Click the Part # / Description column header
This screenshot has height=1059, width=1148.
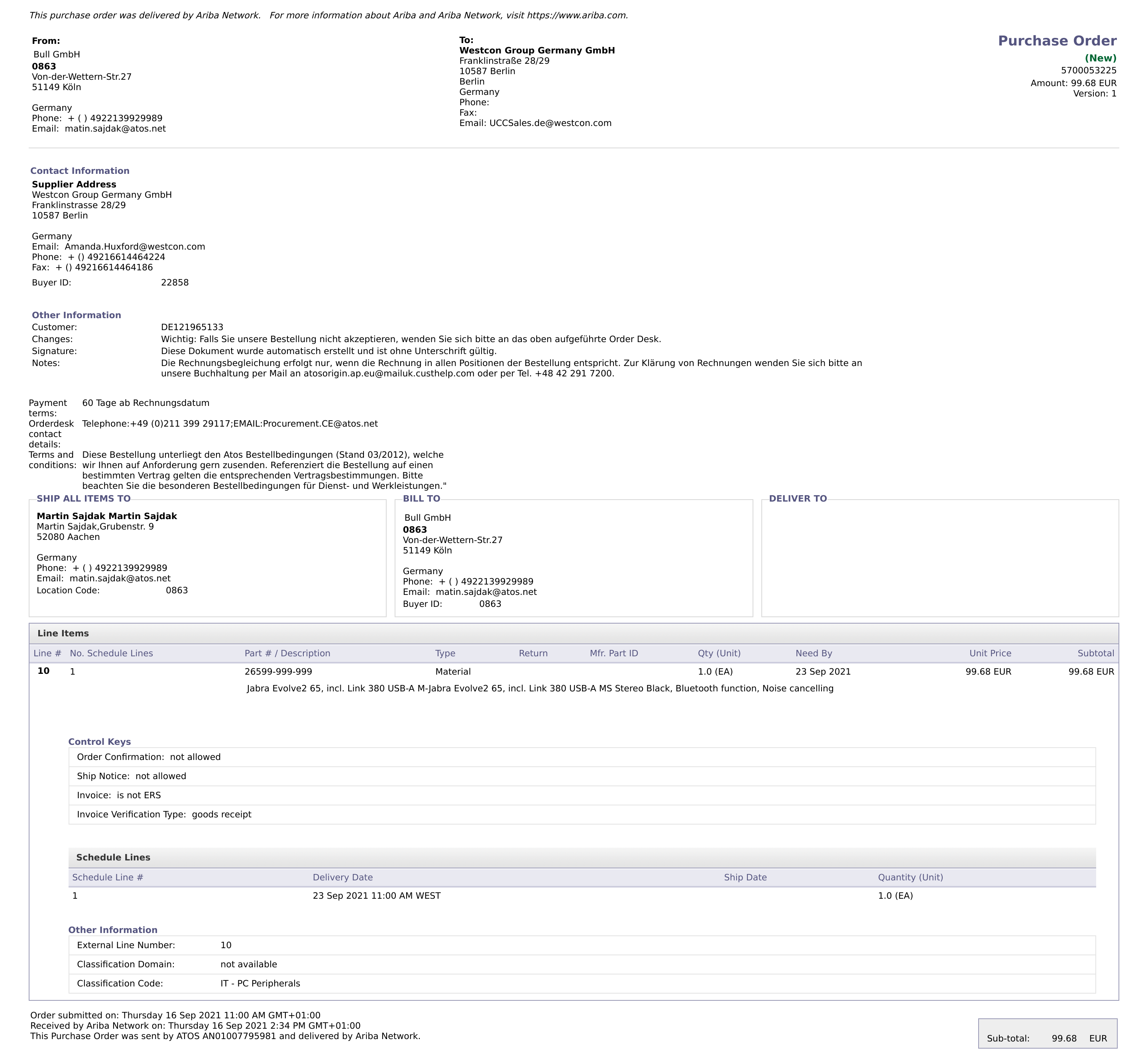coord(287,654)
